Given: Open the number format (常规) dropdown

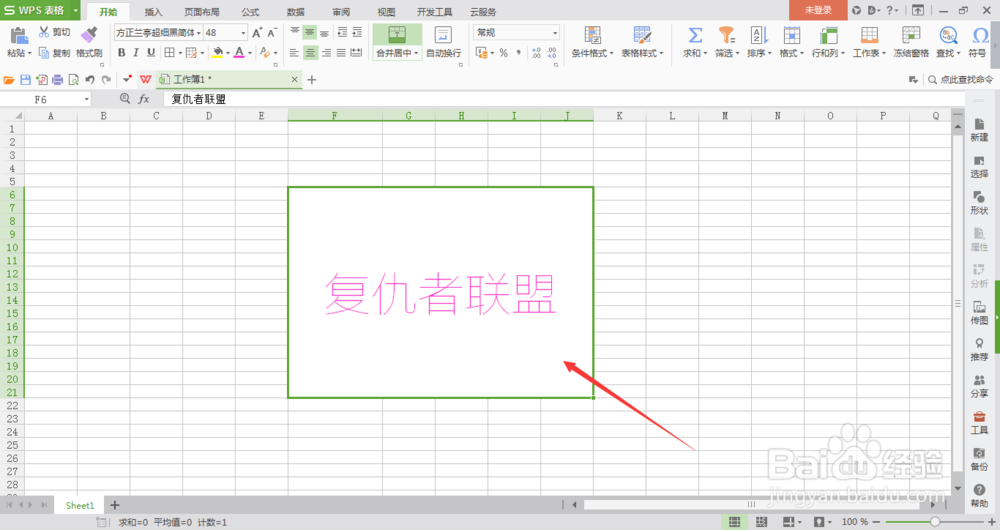Looking at the screenshot, I should click(x=555, y=33).
